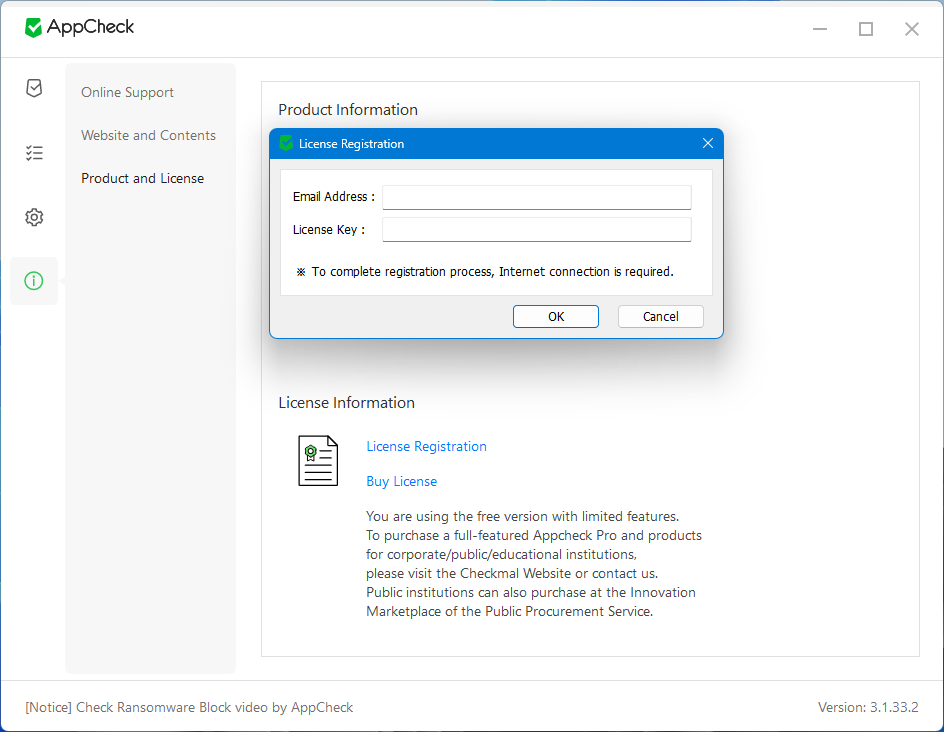Click the AppCheck logo in title bar

(79, 28)
